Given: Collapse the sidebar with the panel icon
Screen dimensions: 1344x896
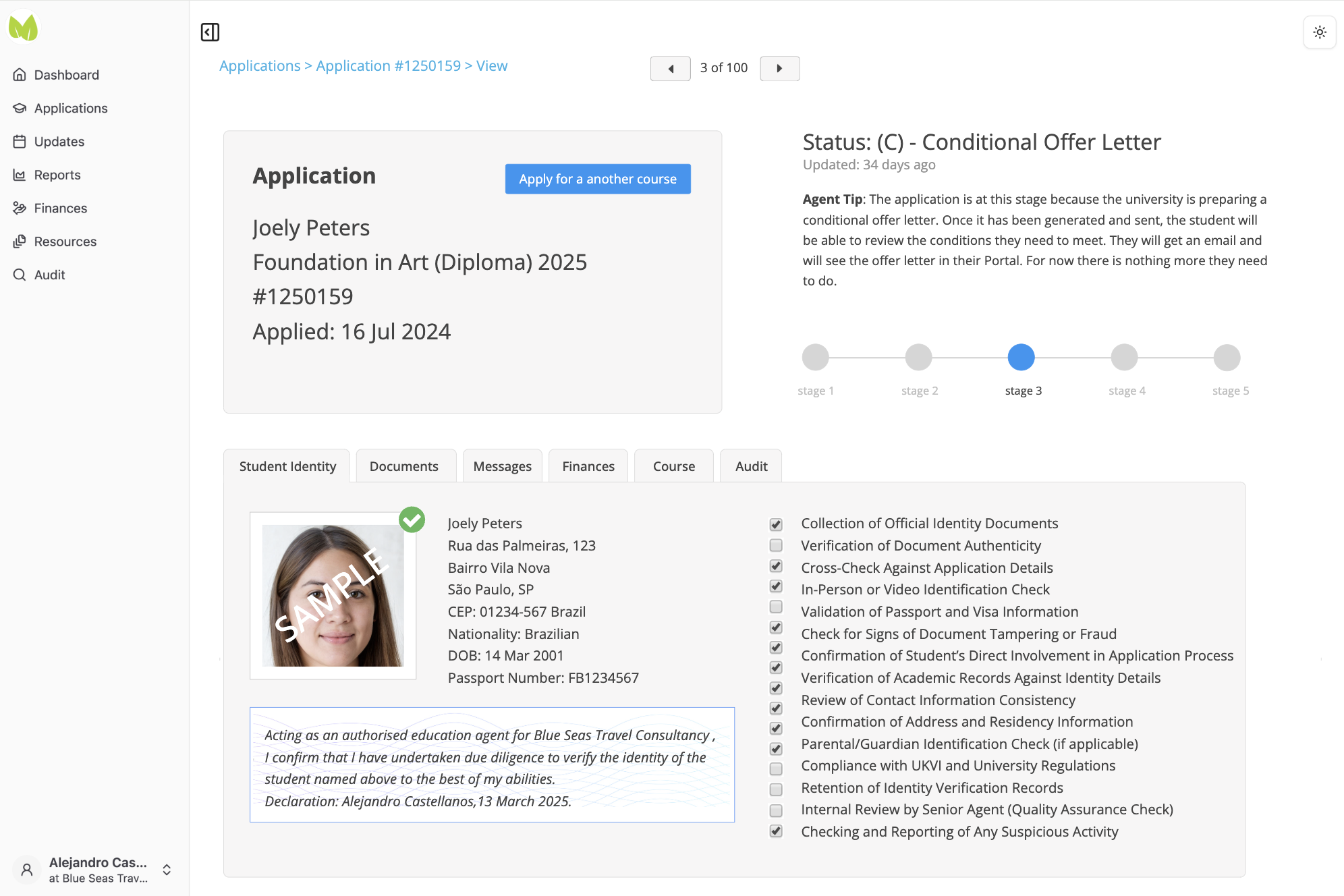Looking at the screenshot, I should click(x=210, y=32).
